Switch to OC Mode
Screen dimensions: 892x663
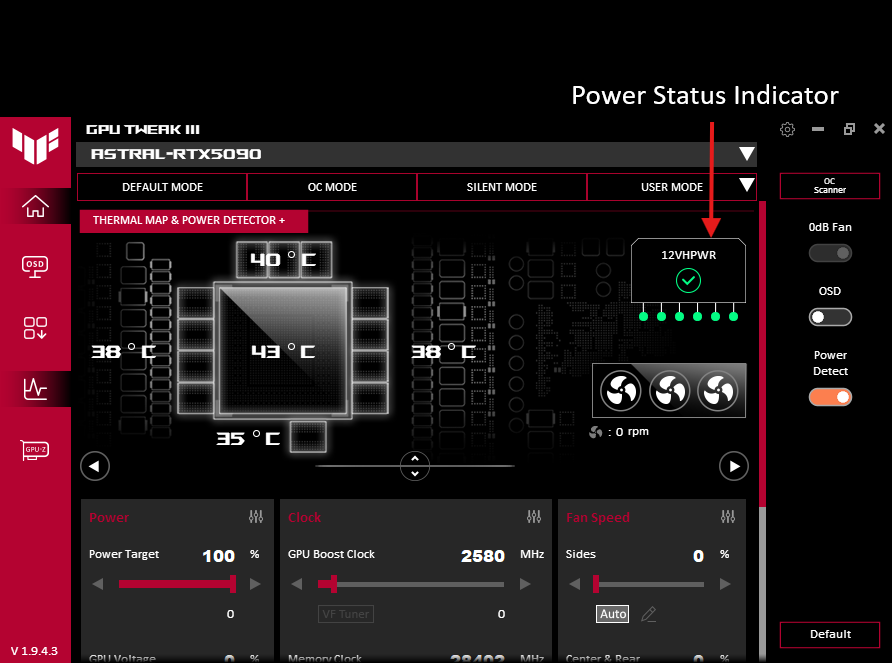332,187
